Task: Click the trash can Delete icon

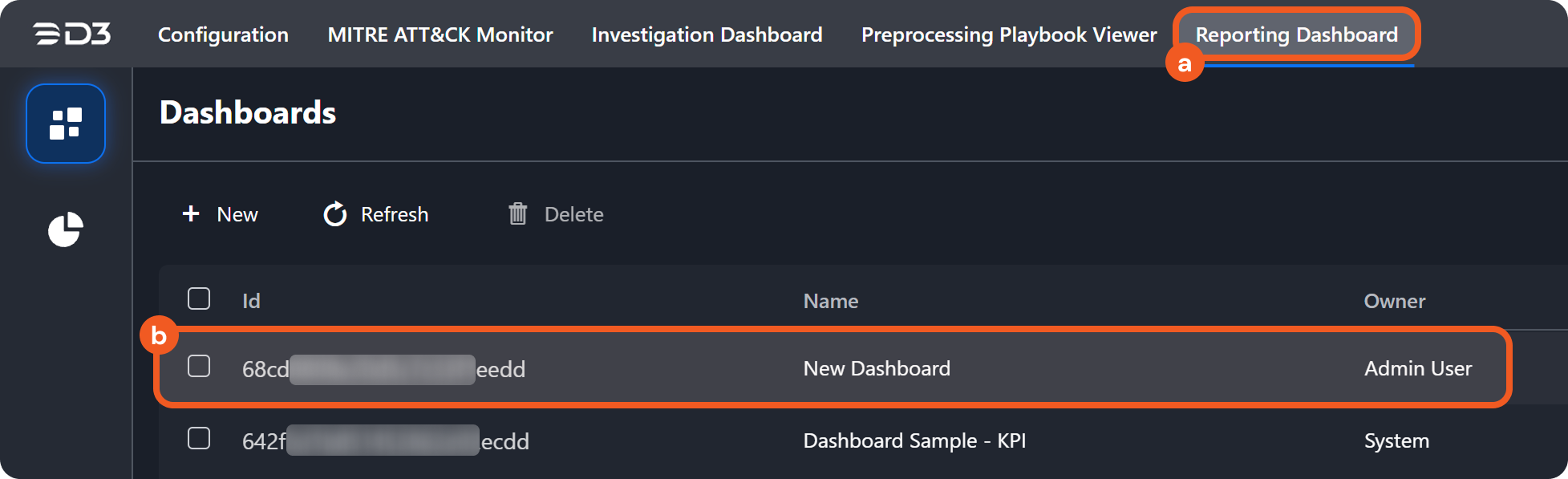Action: tap(518, 213)
